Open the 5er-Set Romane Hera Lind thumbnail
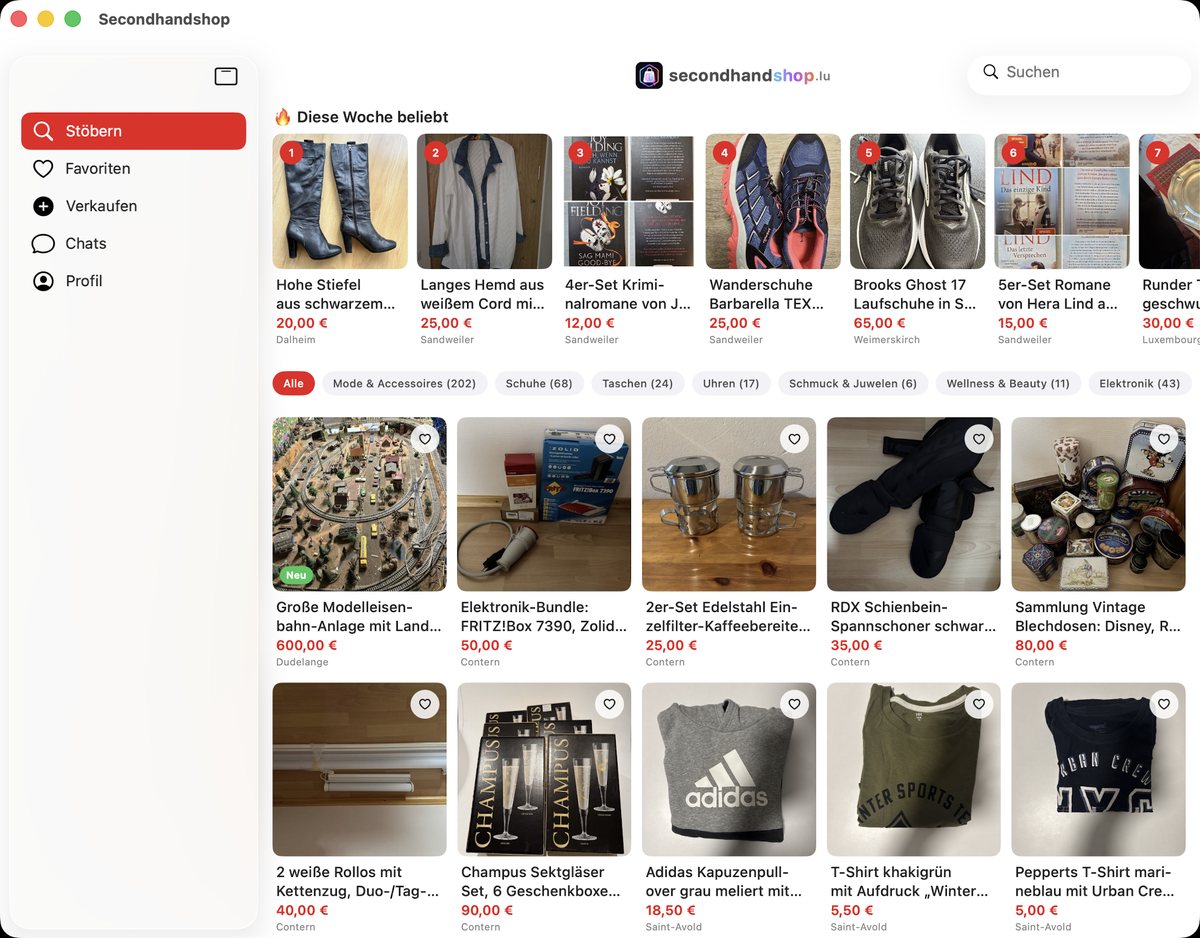 pyautogui.click(x=1062, y=202)
